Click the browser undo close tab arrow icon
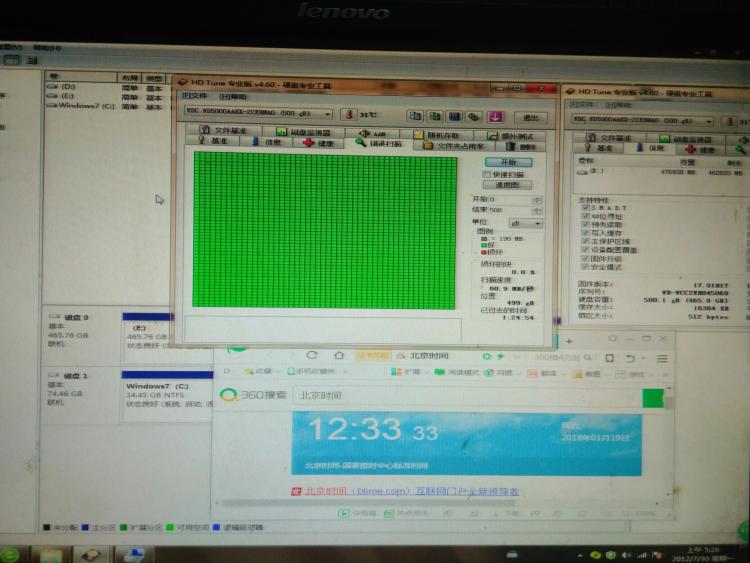The image size is (750, 563). tap(630, 358)
